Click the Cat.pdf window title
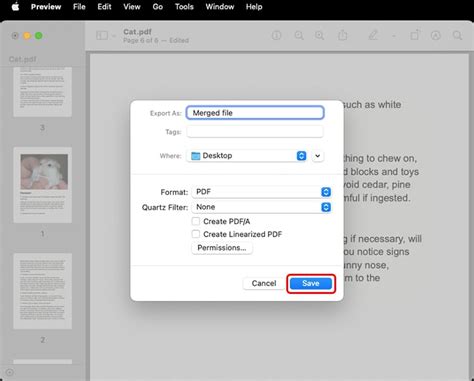This screenshot has height=381, width=474. (137, 32)
